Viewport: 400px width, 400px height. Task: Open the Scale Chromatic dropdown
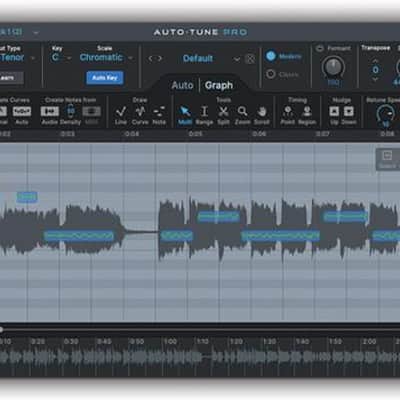coord(130,58)
